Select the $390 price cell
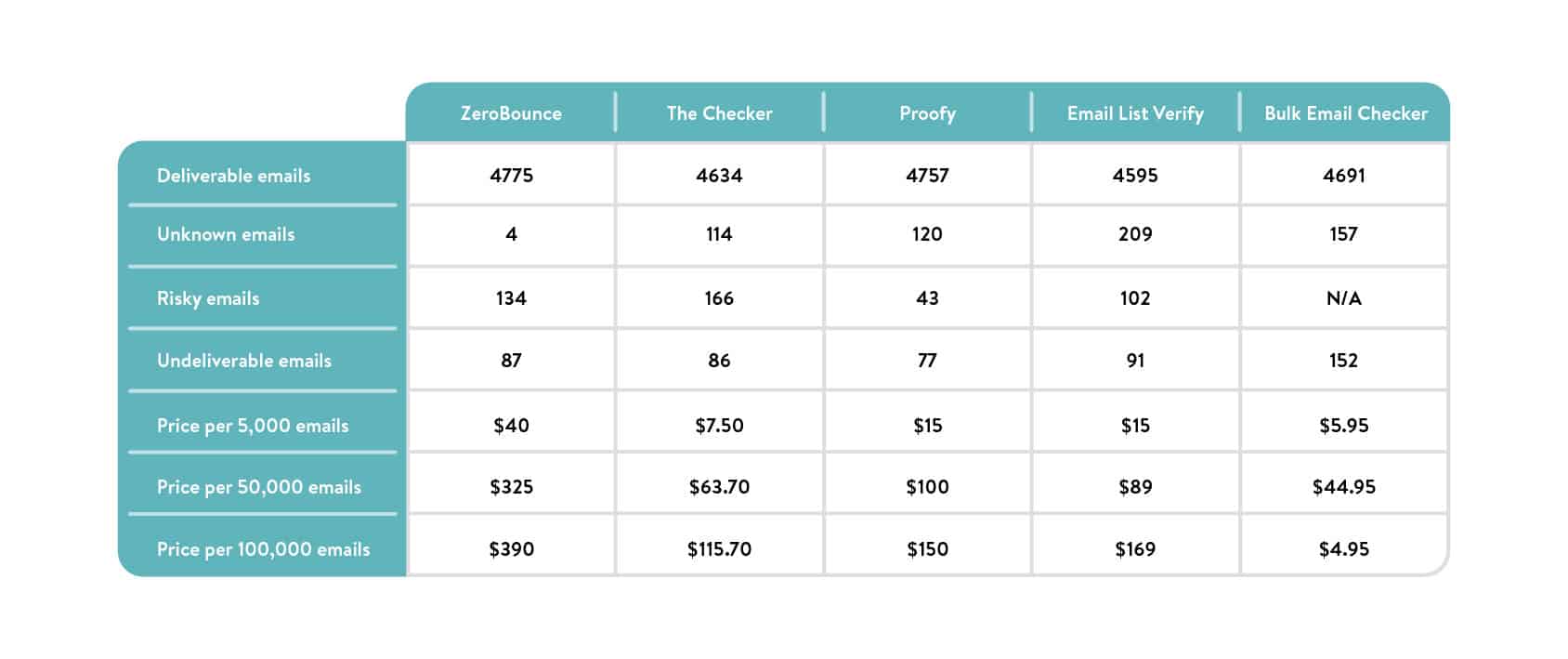Viewport: 1568px width, 659px height. [x=511, y=549]
